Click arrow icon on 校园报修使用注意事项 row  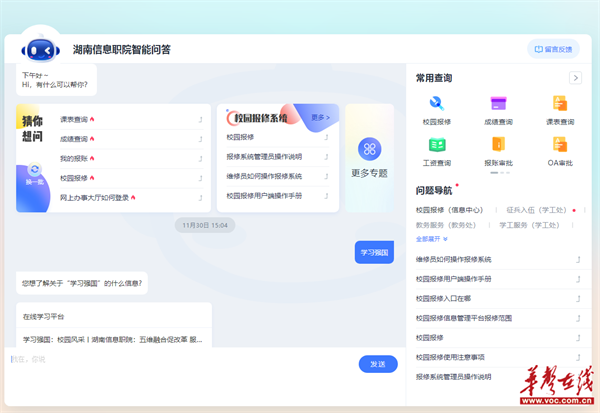tap(578, 357)
